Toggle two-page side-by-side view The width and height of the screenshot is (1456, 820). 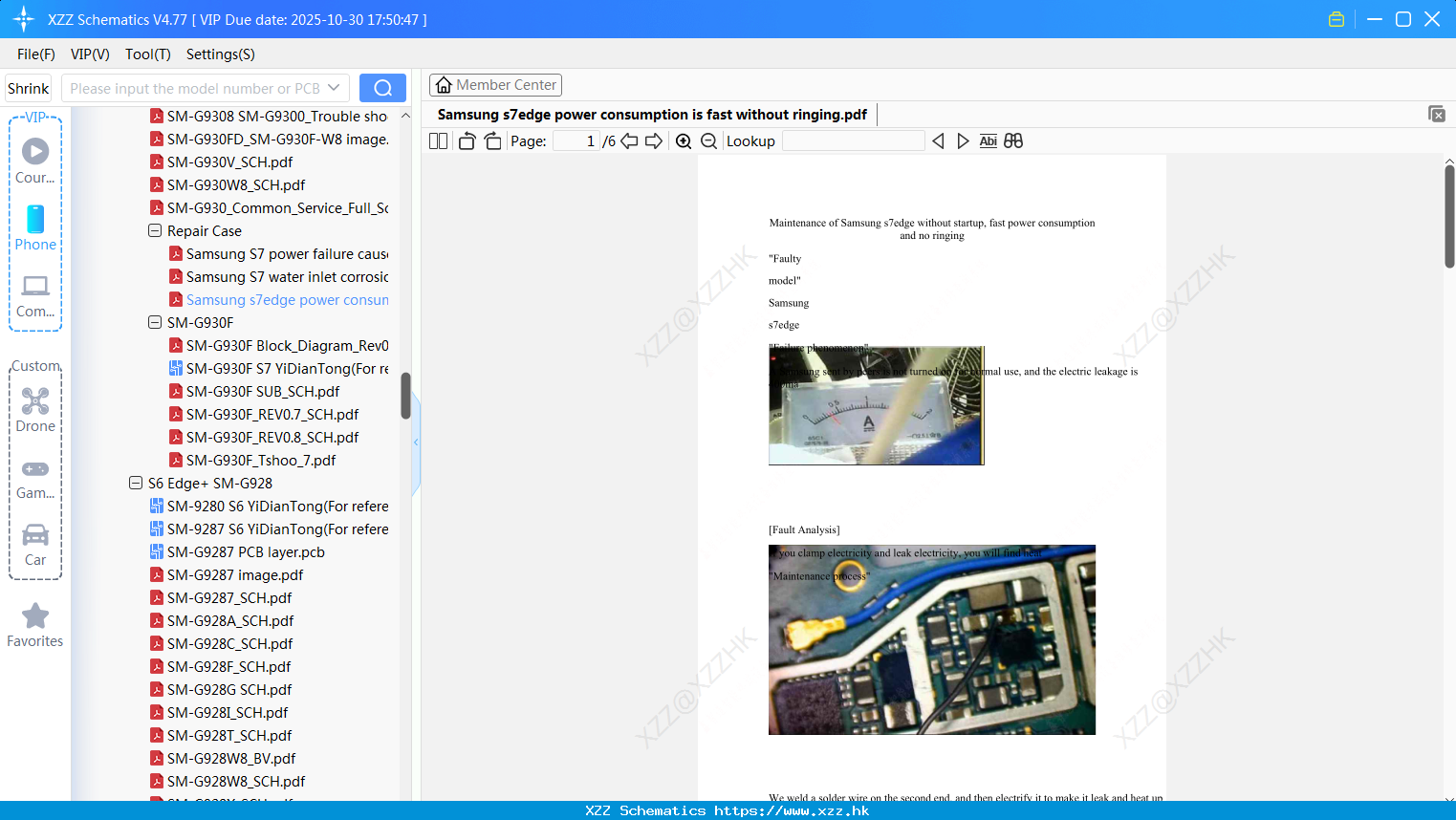pyautogui.click(x=438, y=140)
